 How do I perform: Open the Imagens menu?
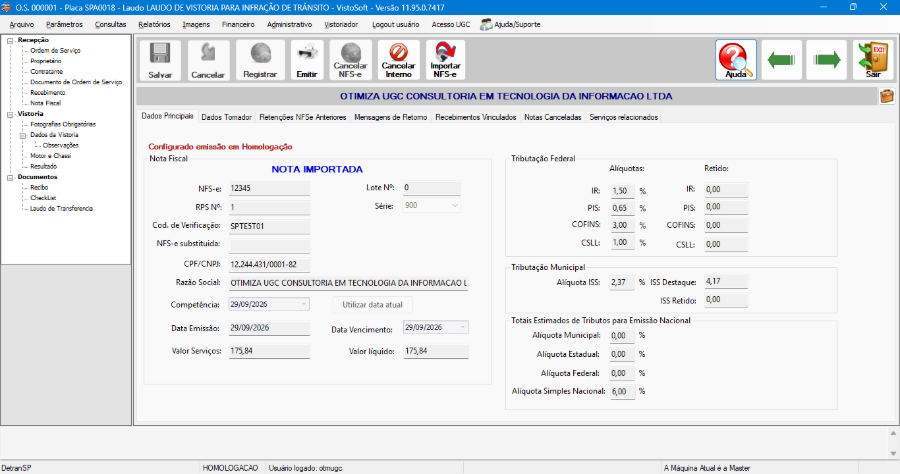point(196,25)
